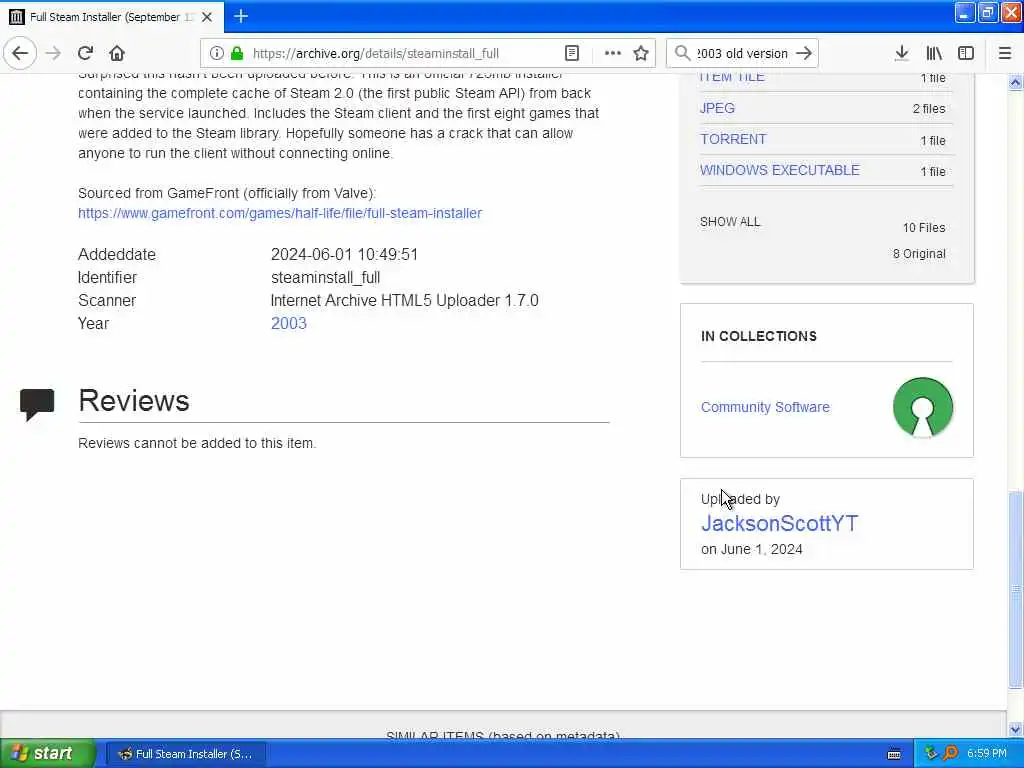Open the downloads panel

coord(901,53)
